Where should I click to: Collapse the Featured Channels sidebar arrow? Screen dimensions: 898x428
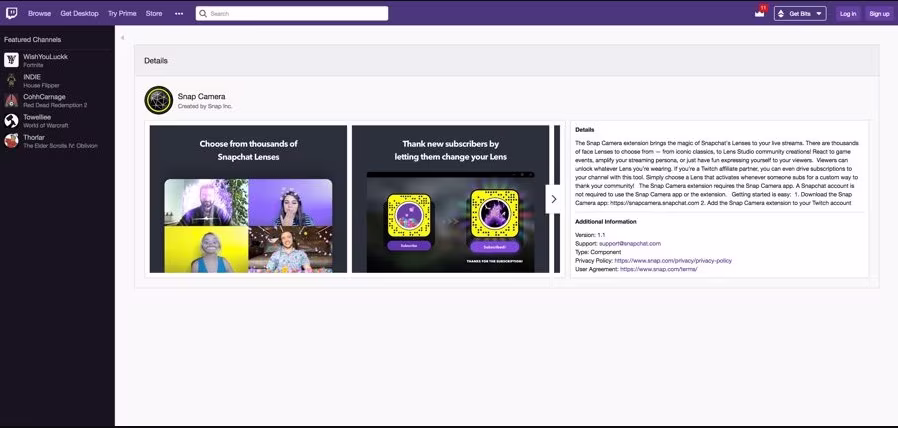click(123, 38)
